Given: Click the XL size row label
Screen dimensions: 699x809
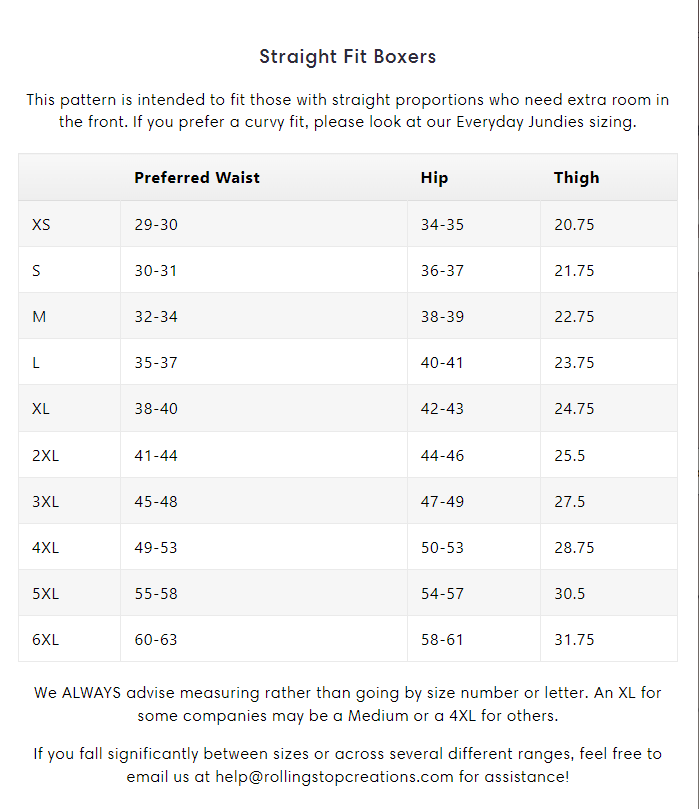Looking at the screenshot, I should point(41,409).
